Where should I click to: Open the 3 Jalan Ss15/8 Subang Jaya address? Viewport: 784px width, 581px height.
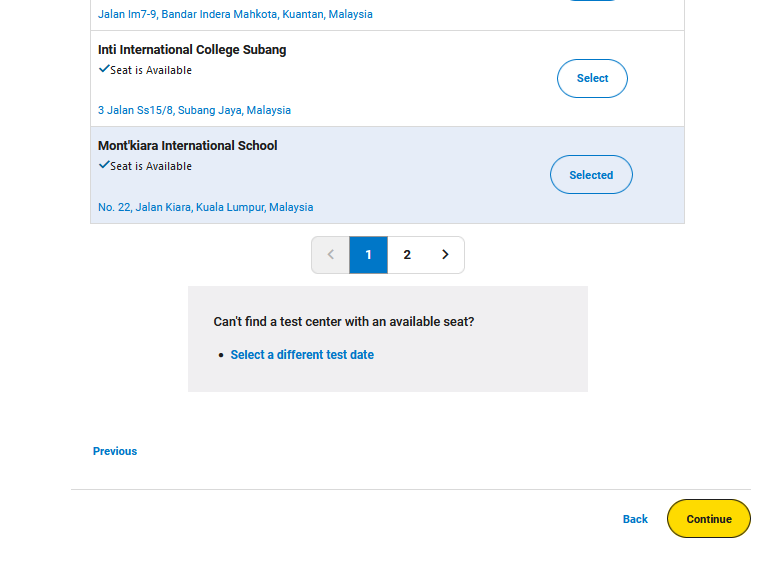(x=194, y=110)
